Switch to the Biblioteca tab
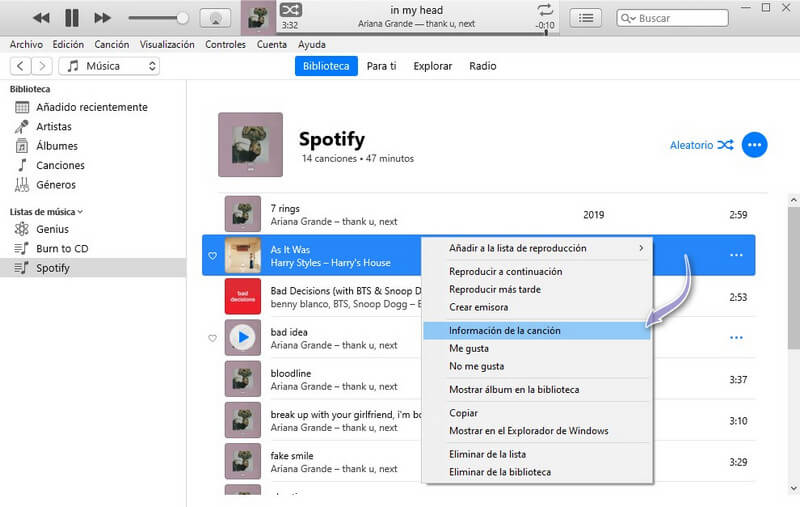800x507 pixels. tap(326, 66)
